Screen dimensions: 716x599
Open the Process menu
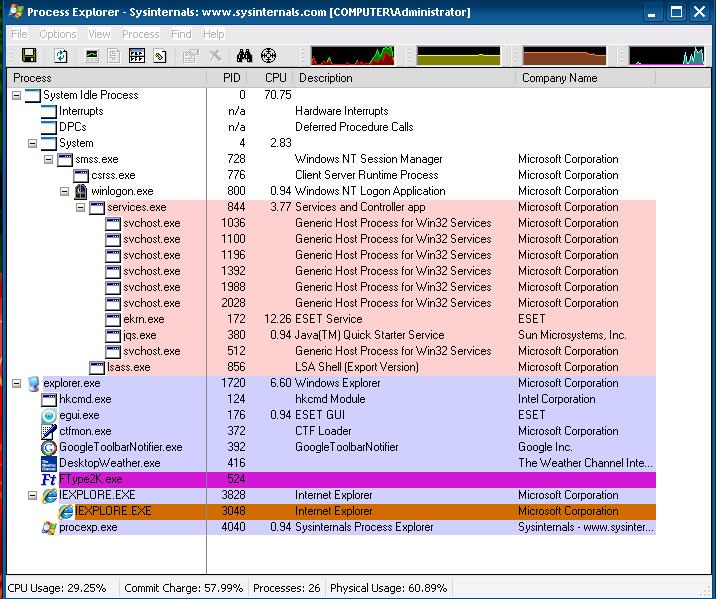pos(141,34)
